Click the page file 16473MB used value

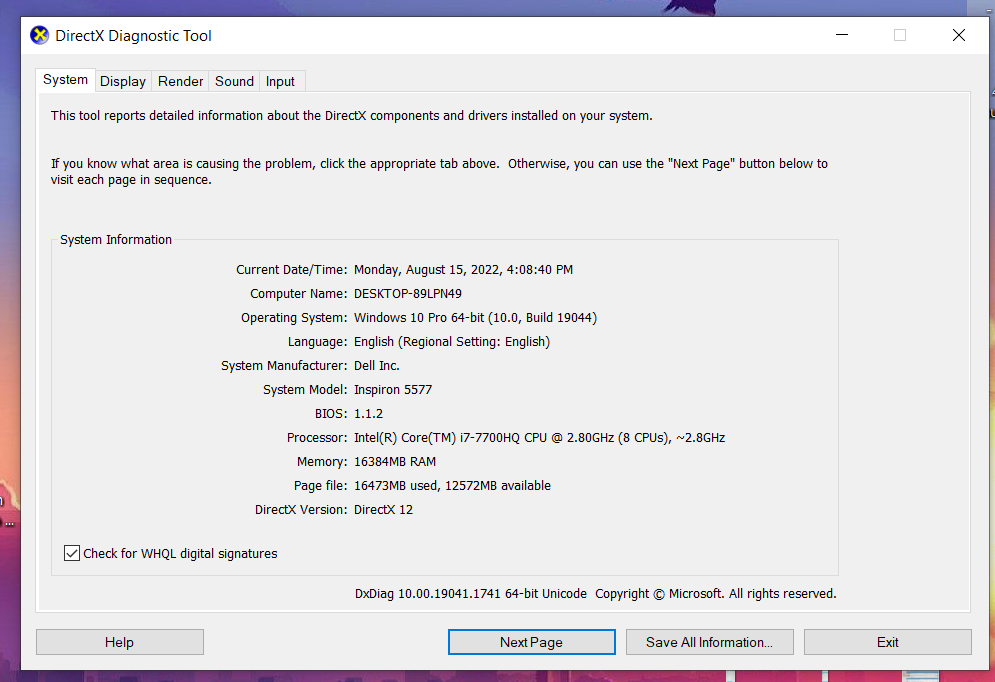coord(452,486)
